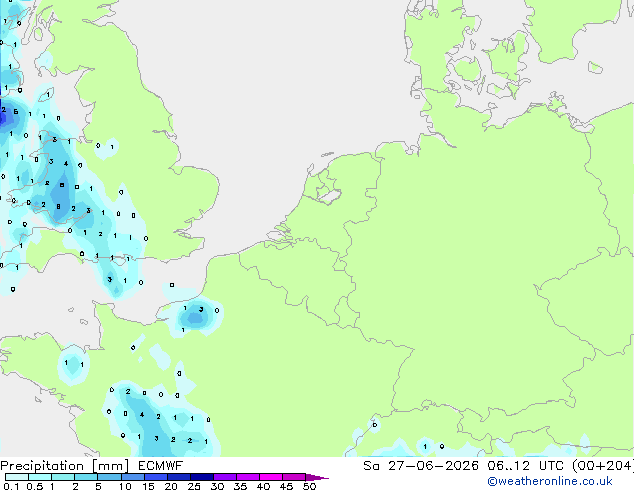Click the 'Precipitation [mm]' title text
634x490 pixels.
(x=65, y=466)
